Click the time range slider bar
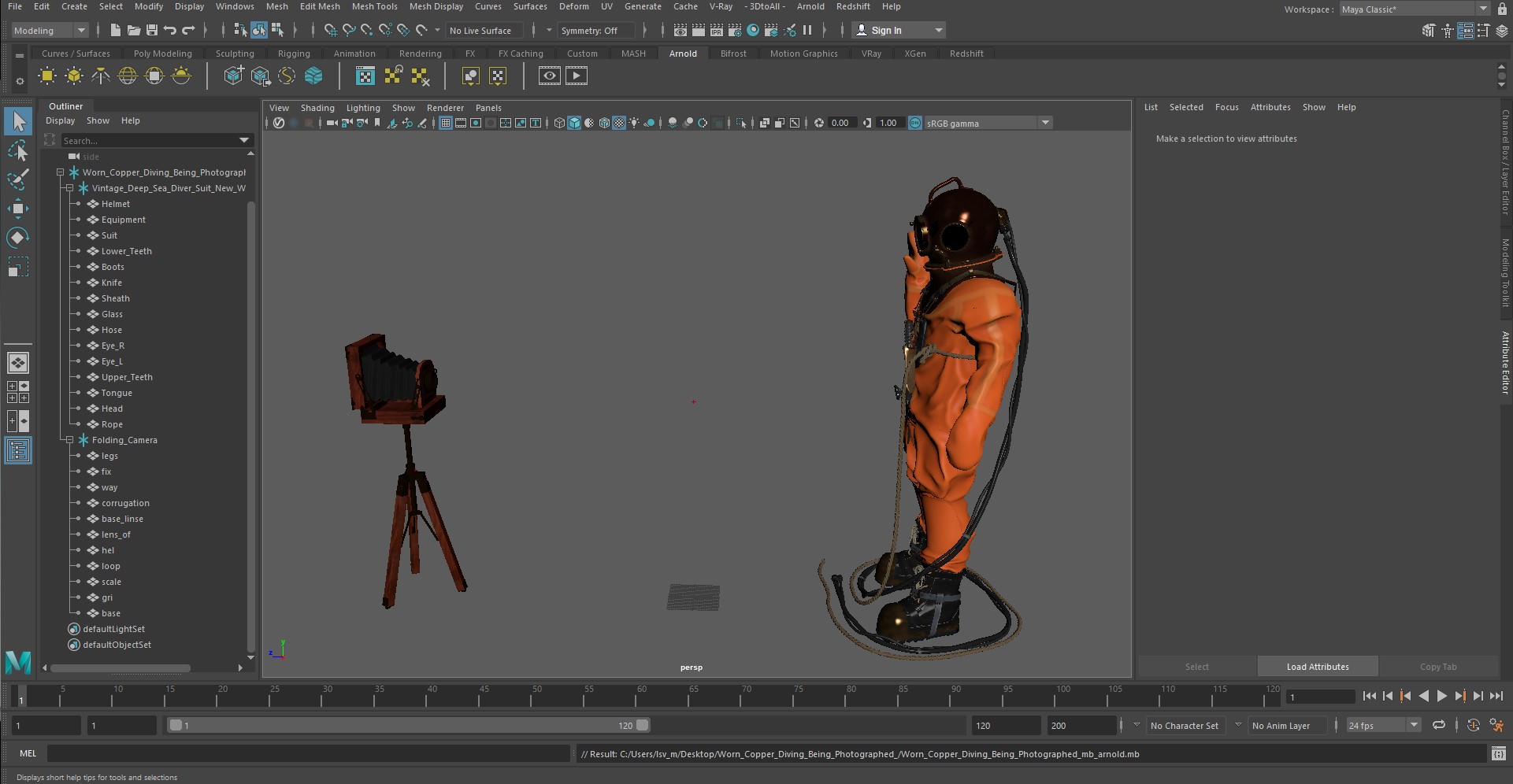 (408, 726)
